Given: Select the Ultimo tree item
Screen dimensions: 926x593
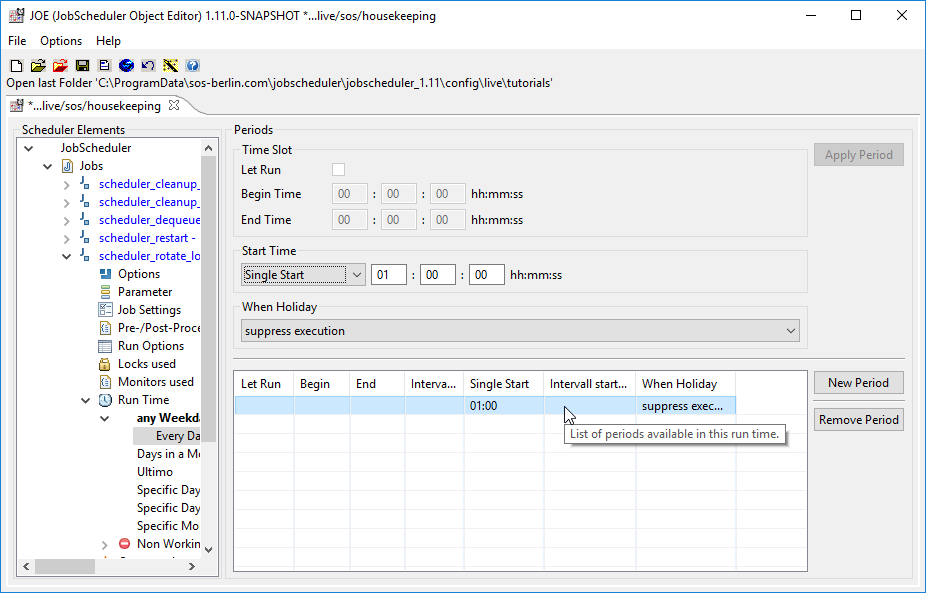Looking at the screenshot, I should (155, 472).
